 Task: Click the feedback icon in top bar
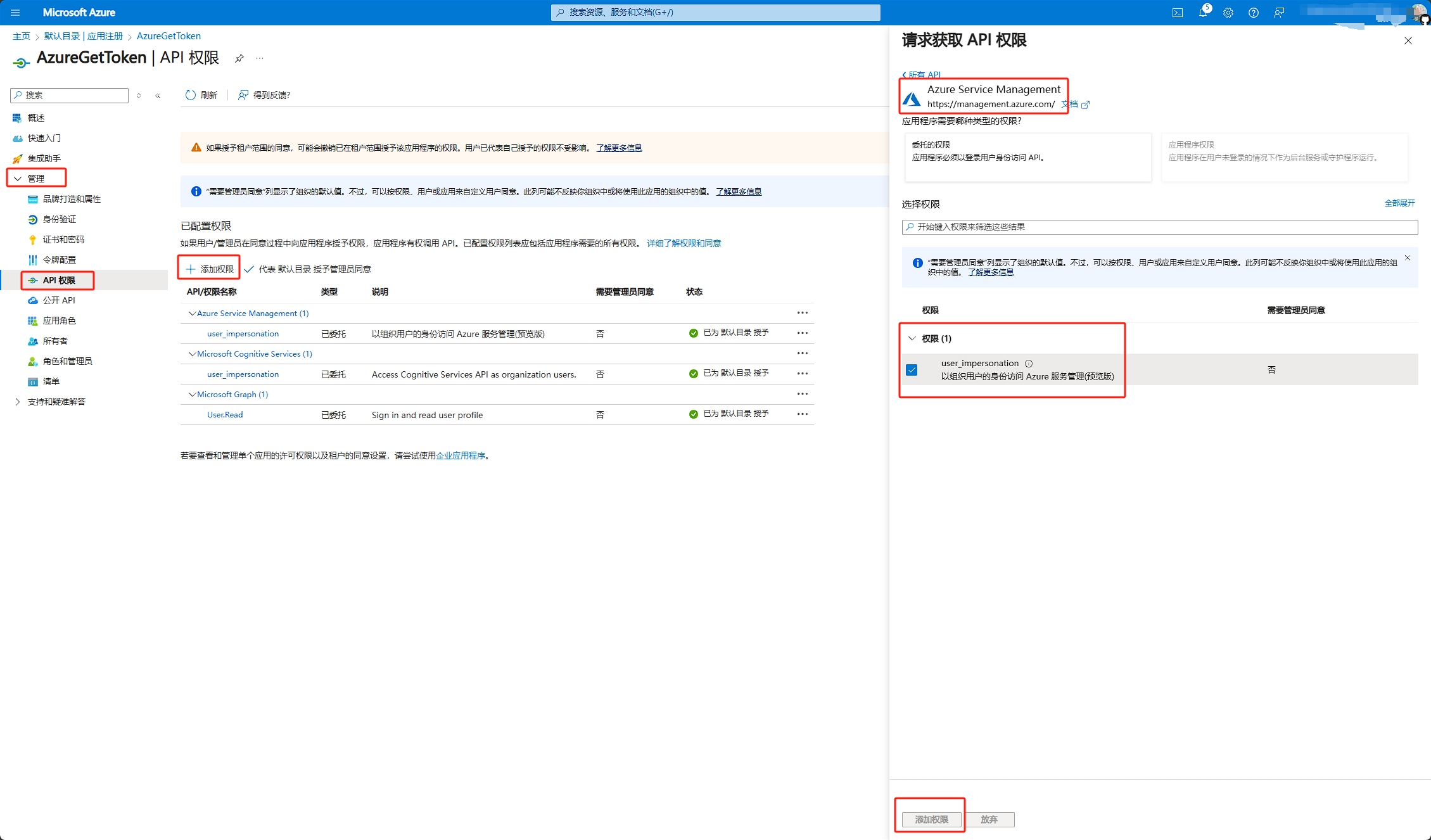point(1279,13)
